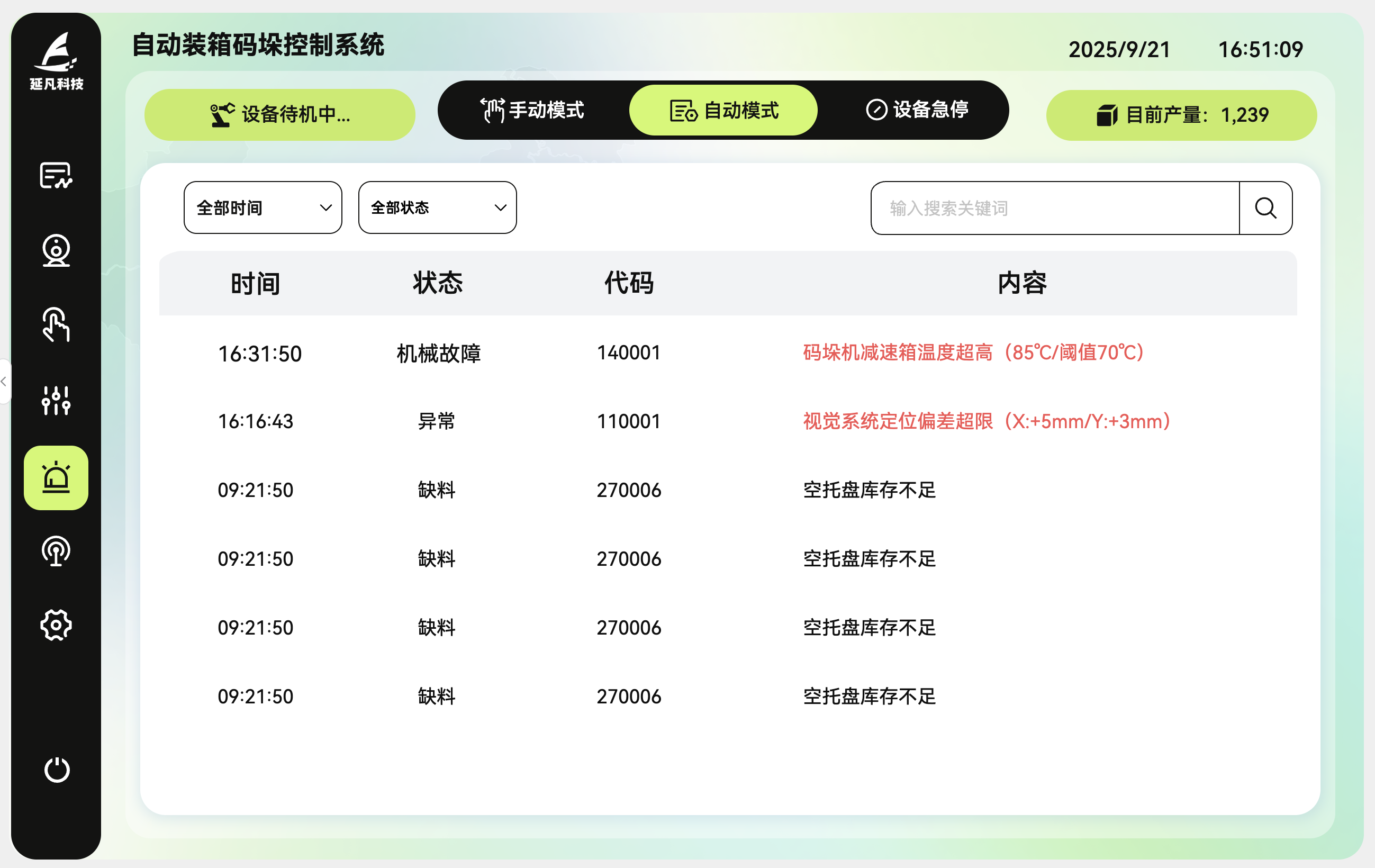Click the hand touch manual-operation sidebar icon
Viewport: 1375px width, 868px height.
pos(56,325)
